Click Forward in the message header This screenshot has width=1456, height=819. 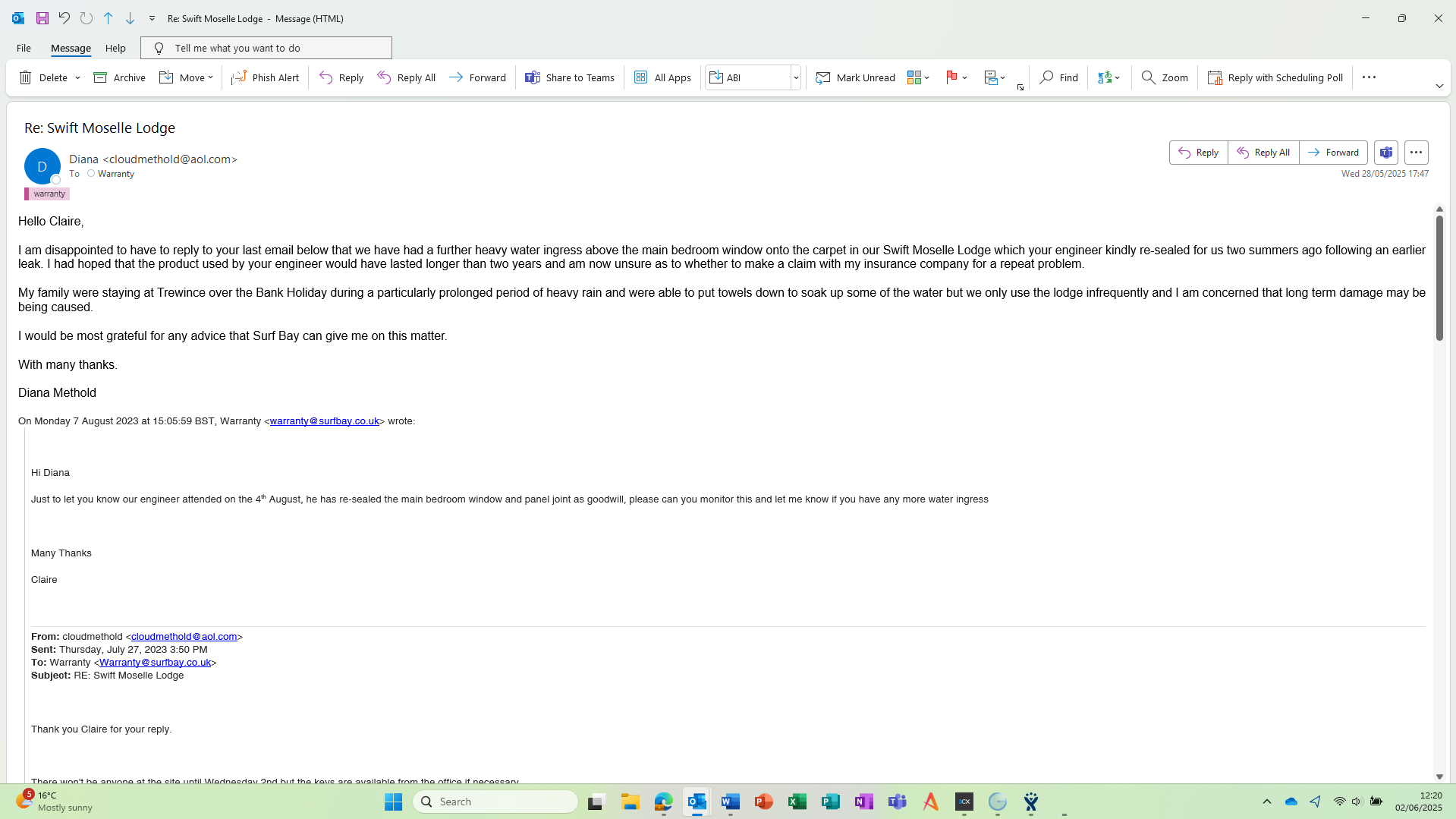point(1334,153)
